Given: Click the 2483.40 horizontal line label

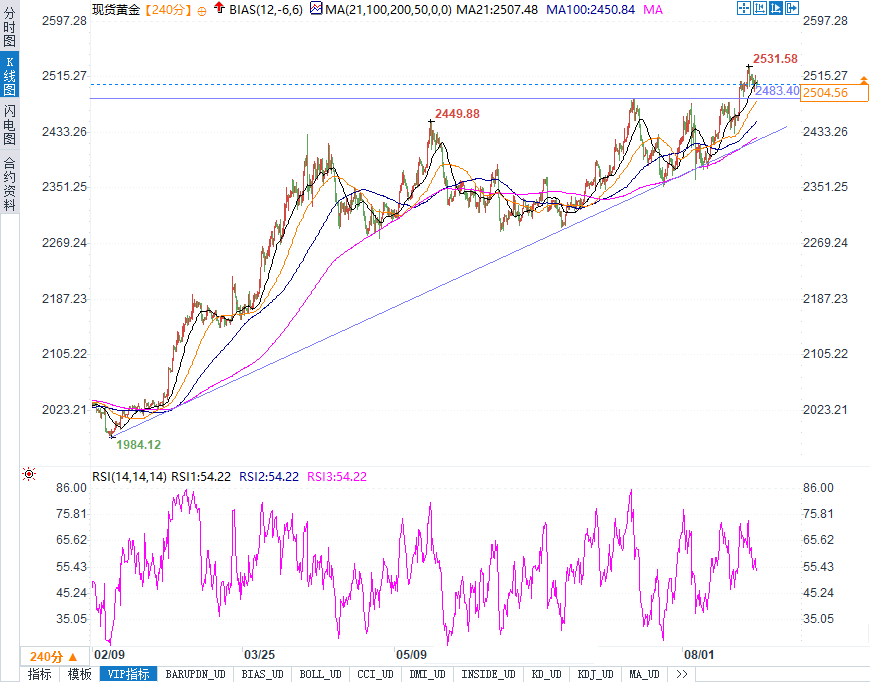Looking at the screenshot, I should [x=777, y=90].
